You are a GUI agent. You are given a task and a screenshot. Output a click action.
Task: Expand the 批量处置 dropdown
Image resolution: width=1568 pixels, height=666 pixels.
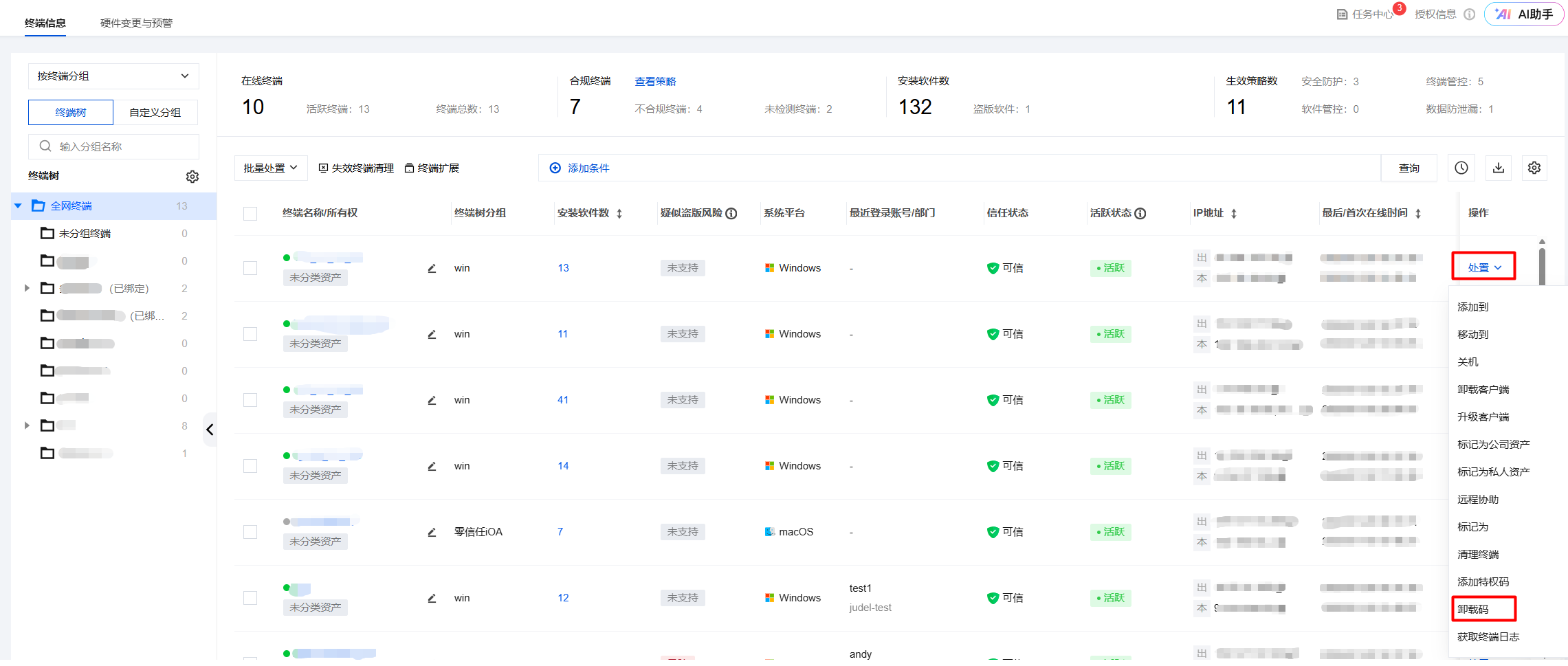[x=270, y=168]
